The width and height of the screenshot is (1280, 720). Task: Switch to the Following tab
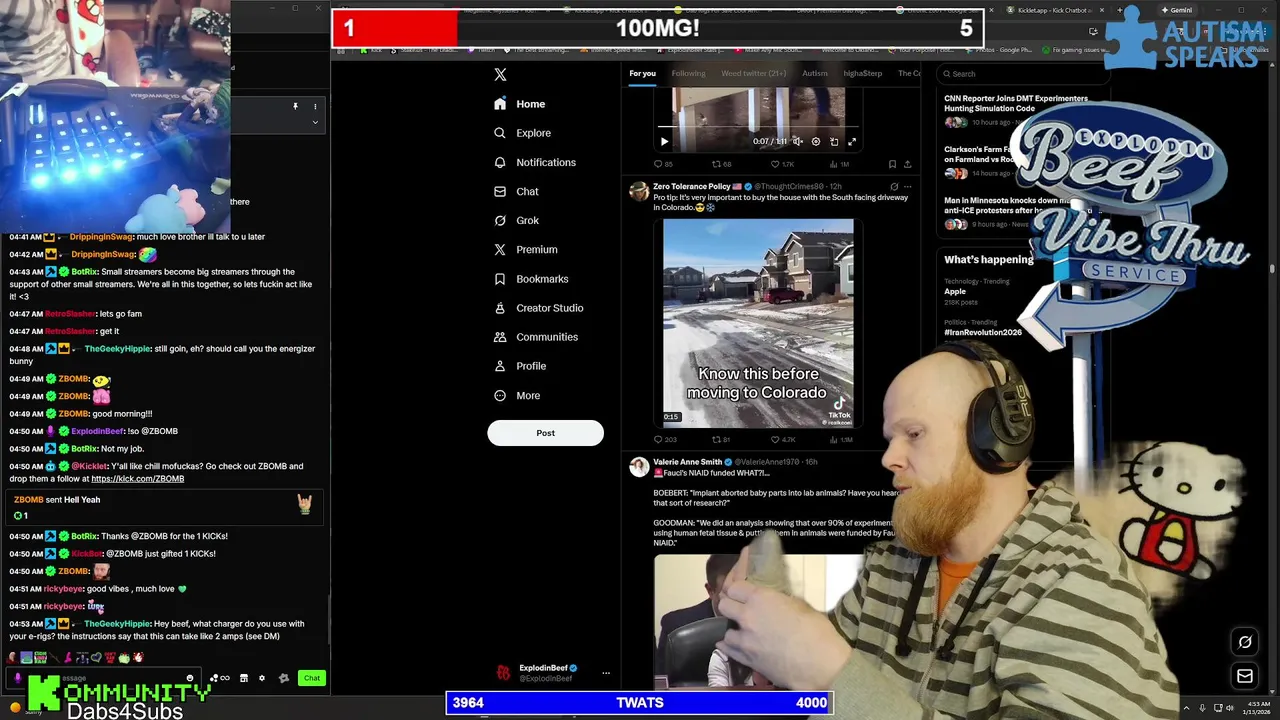click(x=688, y=73)
